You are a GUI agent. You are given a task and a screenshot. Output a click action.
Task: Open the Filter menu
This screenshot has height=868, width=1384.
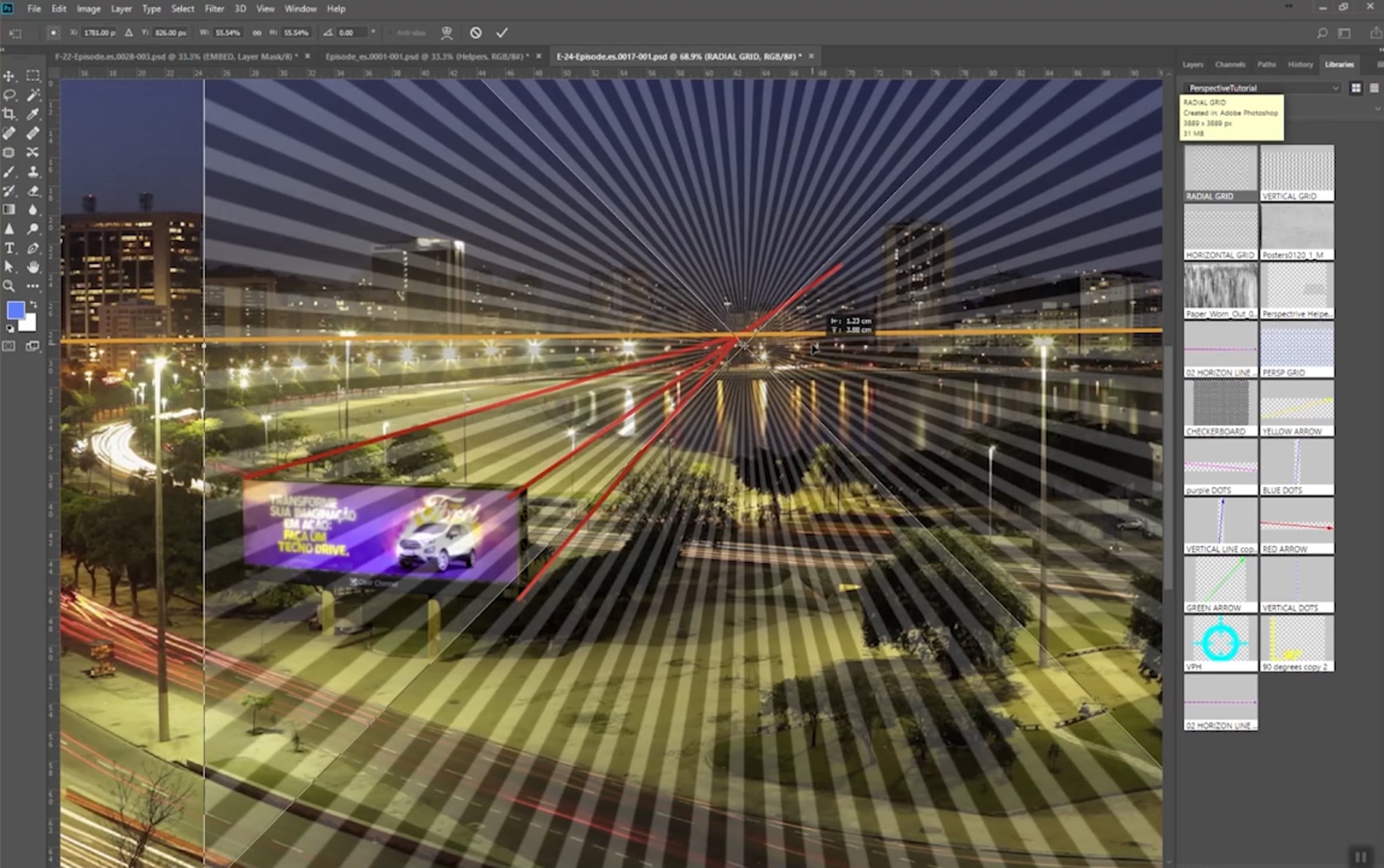pyautogui.click(x=214, y=9)
